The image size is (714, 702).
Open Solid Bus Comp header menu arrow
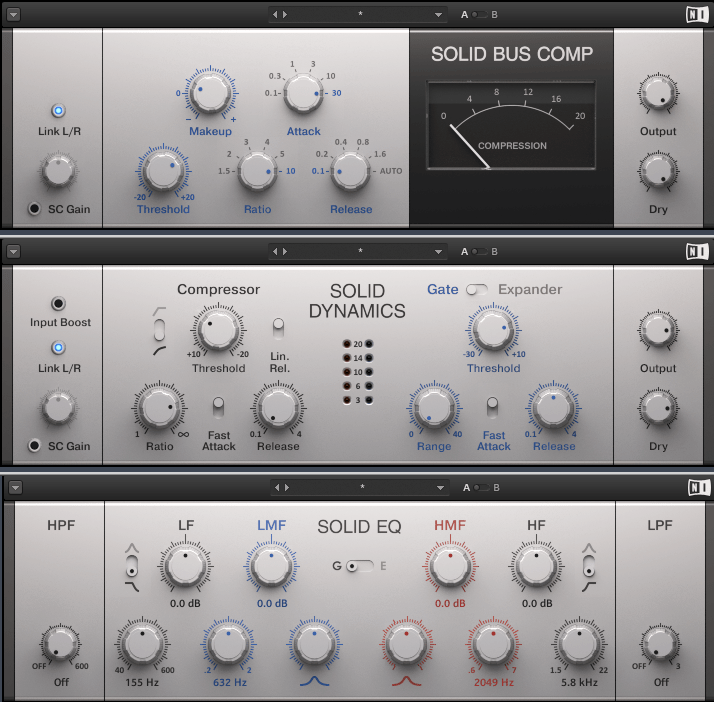click(x=14, y=15)
